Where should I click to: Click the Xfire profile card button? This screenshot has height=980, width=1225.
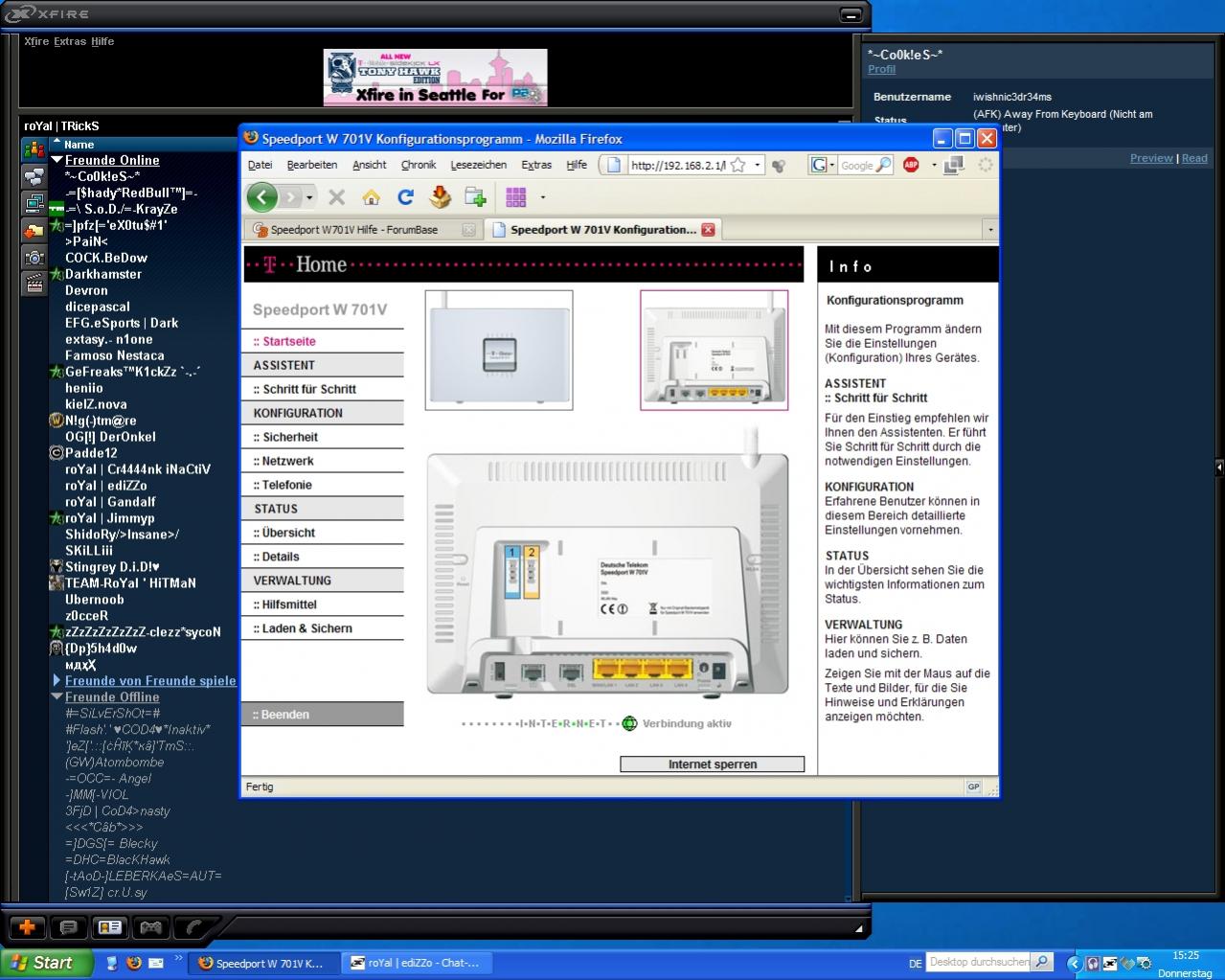[x=110, y=927]
